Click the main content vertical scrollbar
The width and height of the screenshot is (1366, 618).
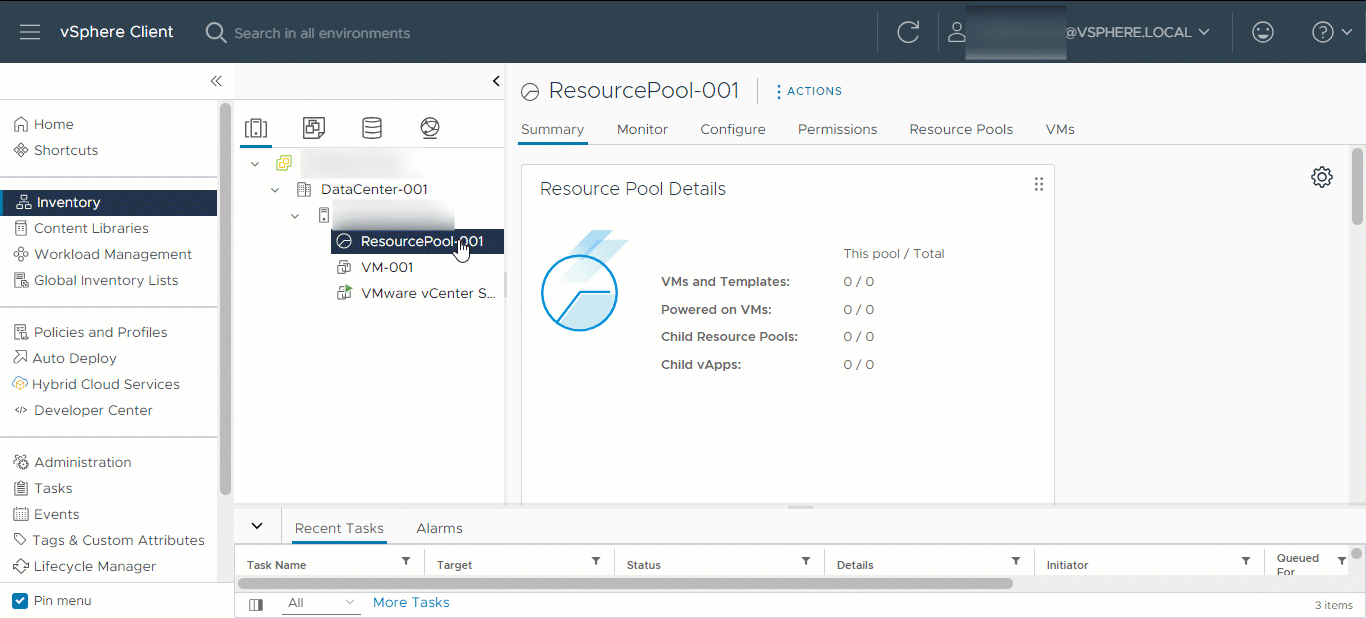1357,185
